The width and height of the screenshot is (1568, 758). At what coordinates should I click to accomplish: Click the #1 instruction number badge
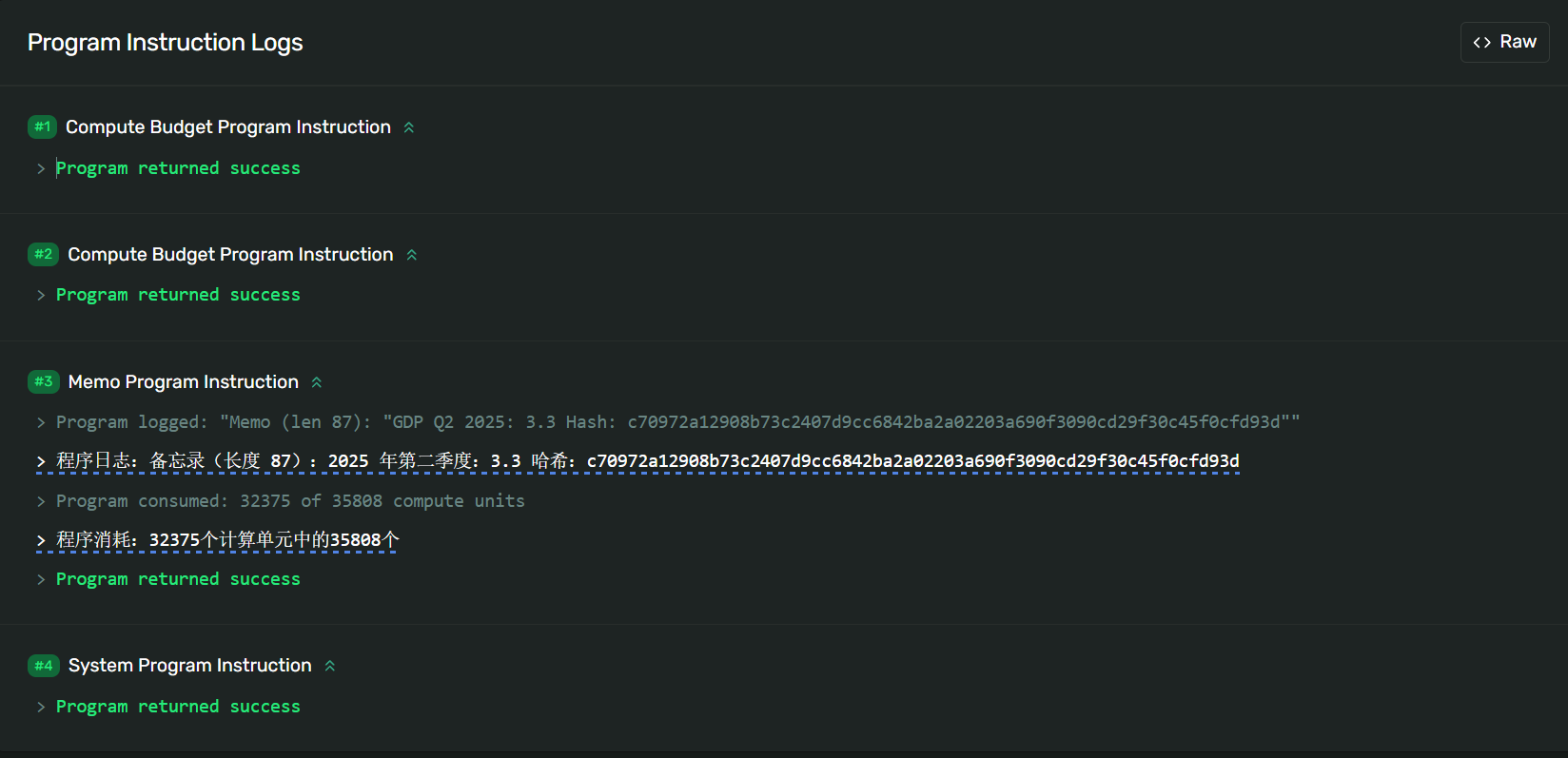click(x=43, y=126)
